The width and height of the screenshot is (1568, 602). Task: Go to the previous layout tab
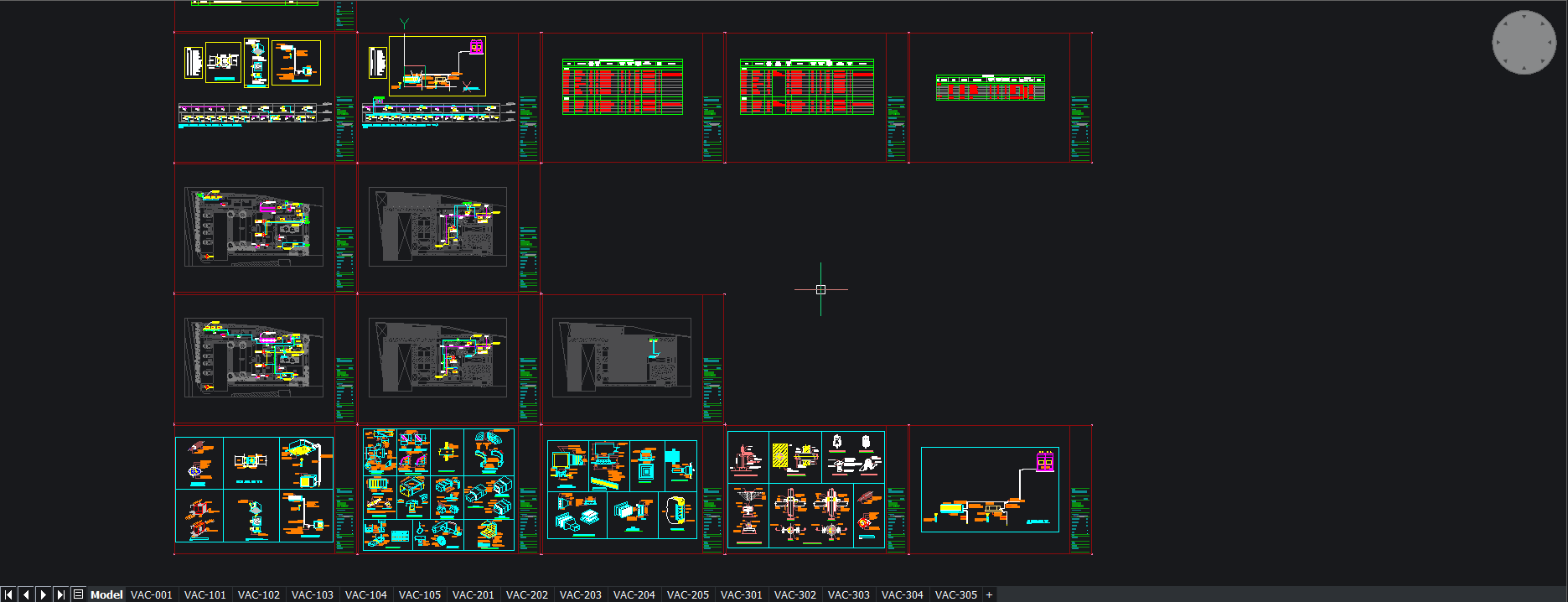point(26,594)
